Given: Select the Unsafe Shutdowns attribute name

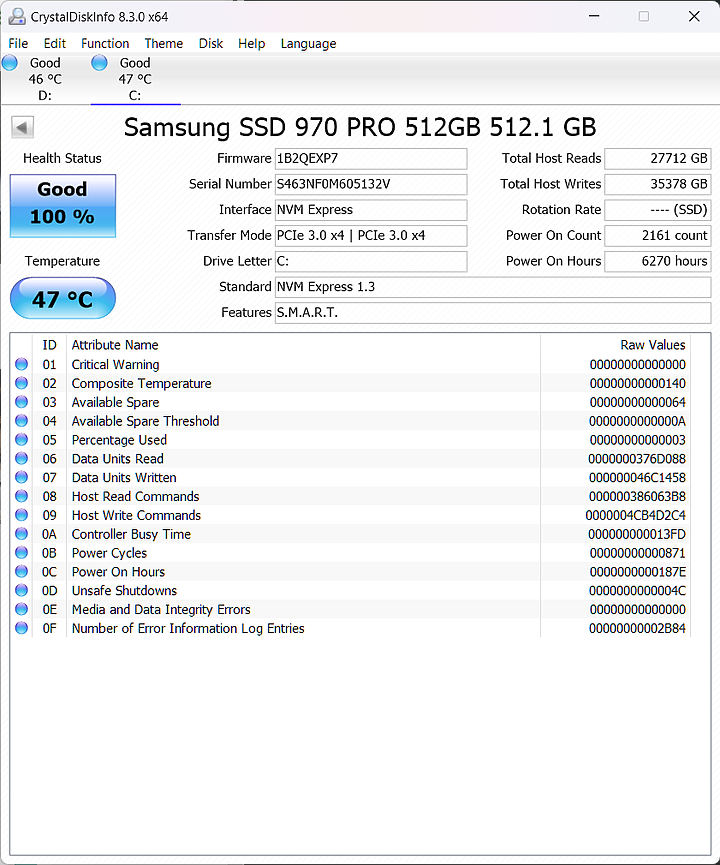Looking at the screenshot, I should click(x=124, y=591).
